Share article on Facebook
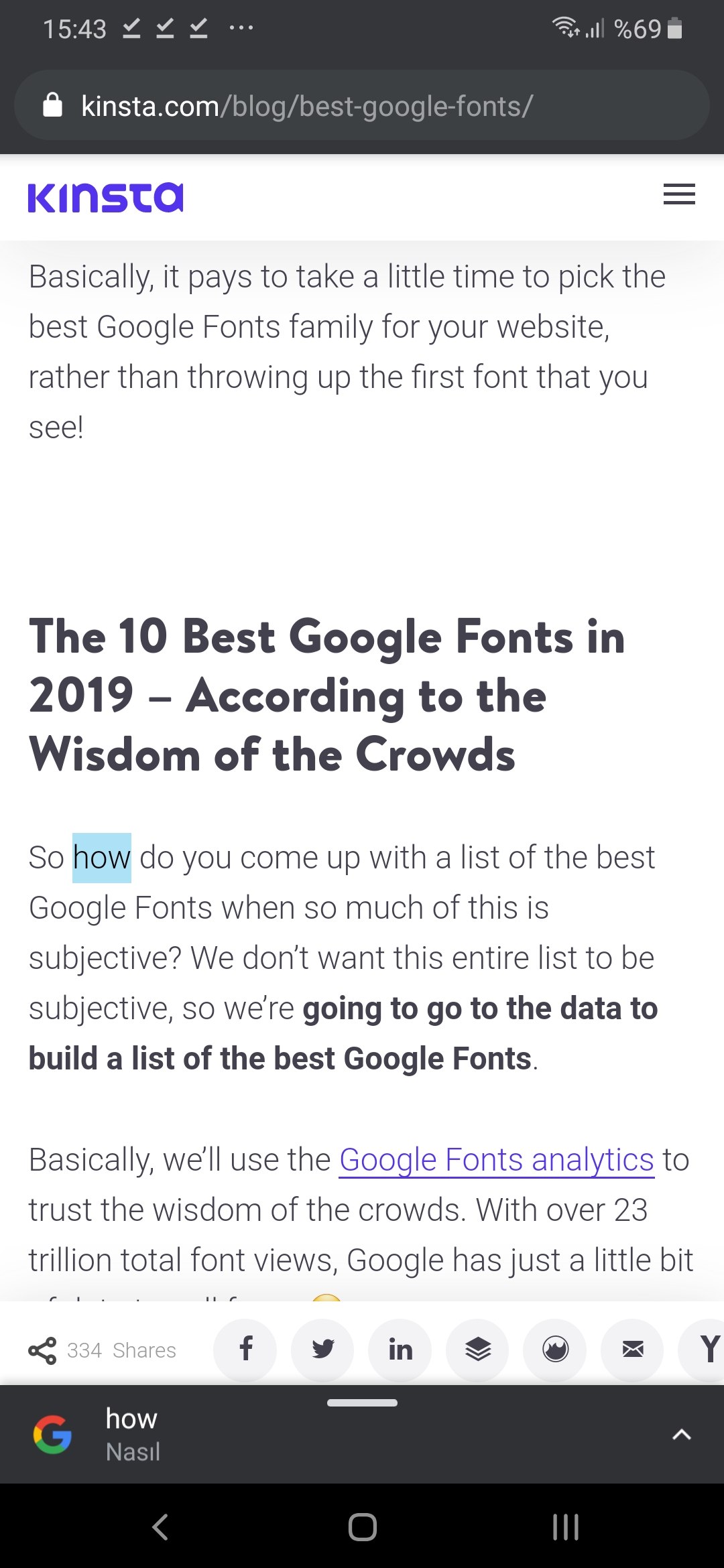Viewport: 724px width, 1568px height. [x=245, y=1350]
